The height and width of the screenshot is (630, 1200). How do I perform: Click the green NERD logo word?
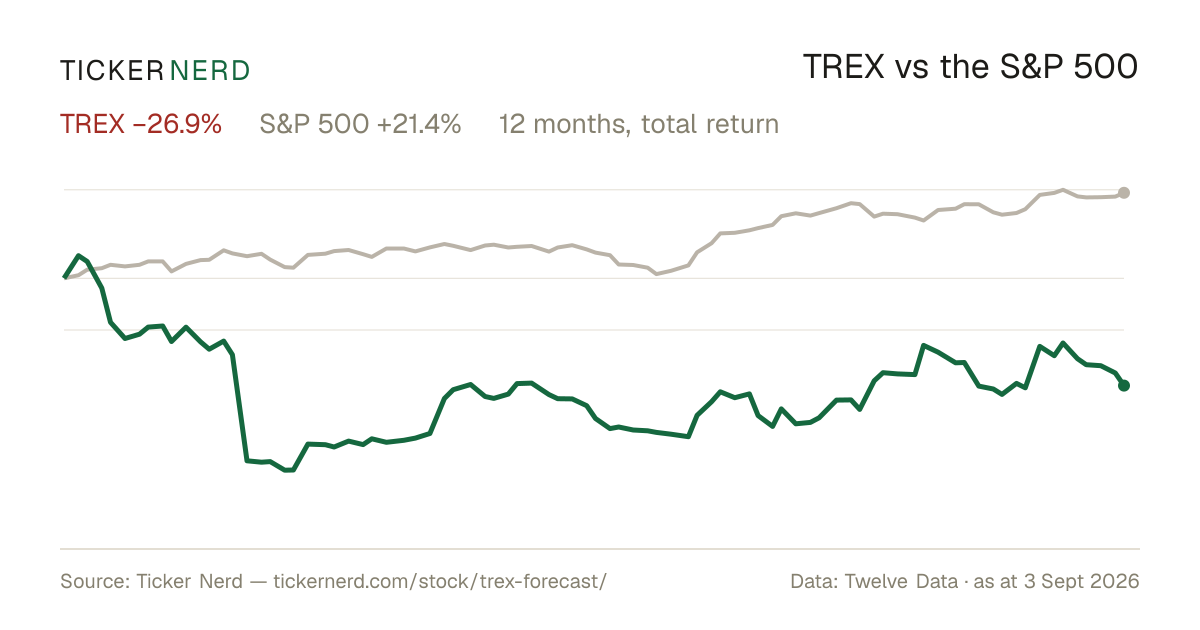[210, 70]
